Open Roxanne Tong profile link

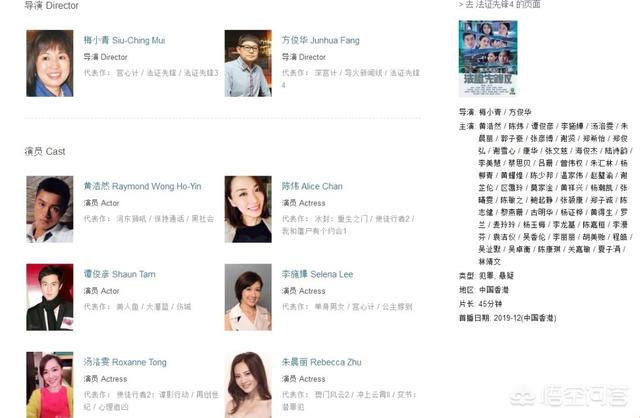[x=125, y=362]
